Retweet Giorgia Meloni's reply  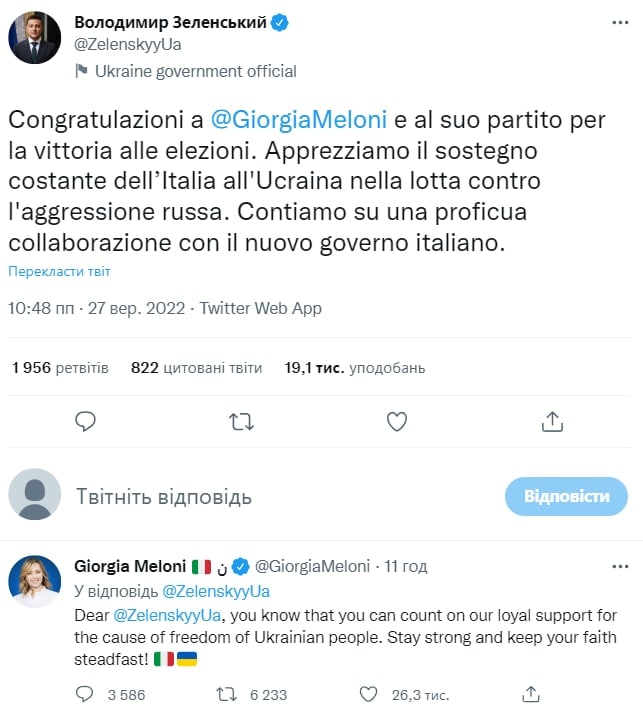(229, 693)
